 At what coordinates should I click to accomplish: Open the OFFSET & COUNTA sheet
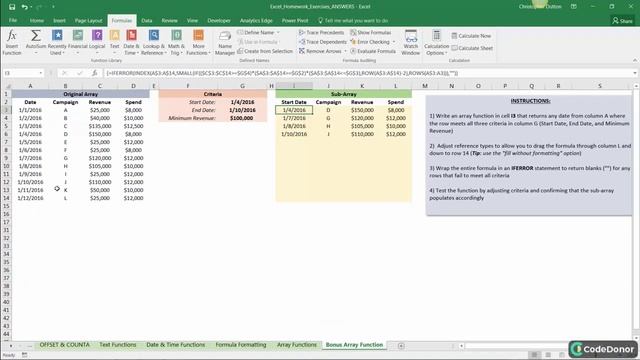(64, 345)
